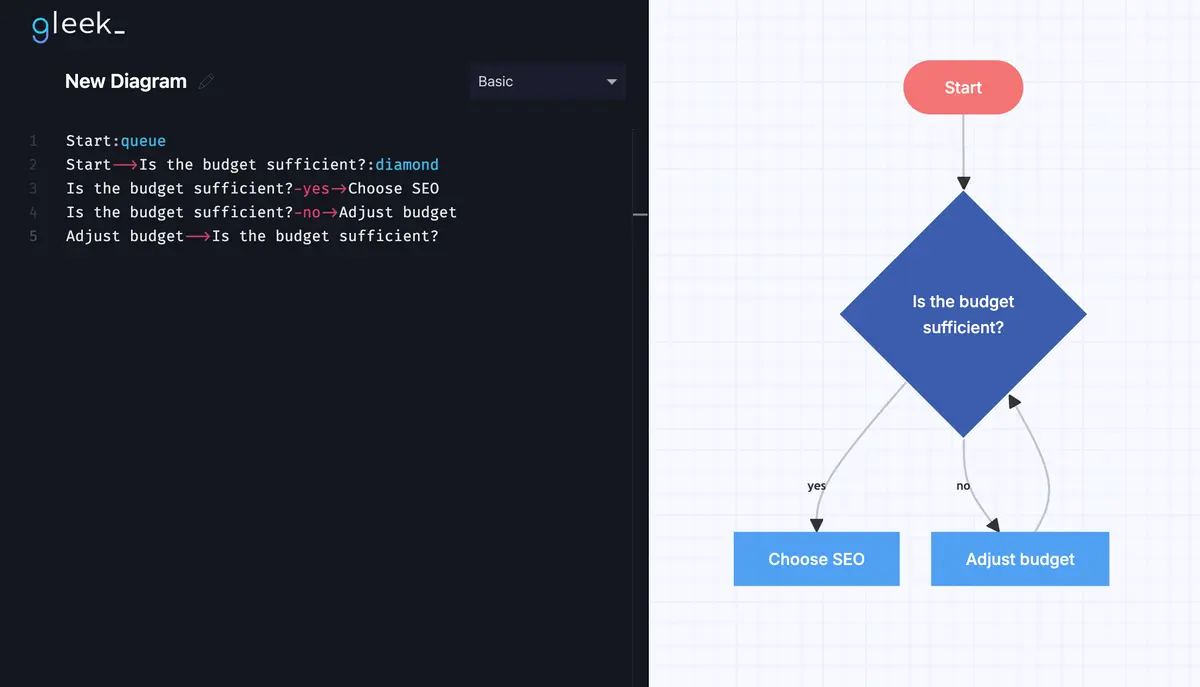Click code line 2 ending in ':diamond'
This screenshot has width=1200, height=687.
click(x=252, y=165)
